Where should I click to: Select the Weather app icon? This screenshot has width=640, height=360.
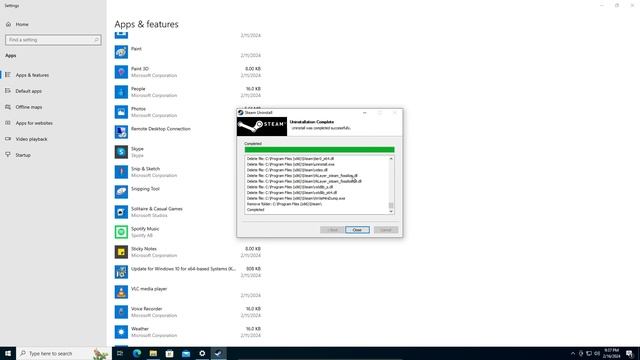(x=121, y=332)
